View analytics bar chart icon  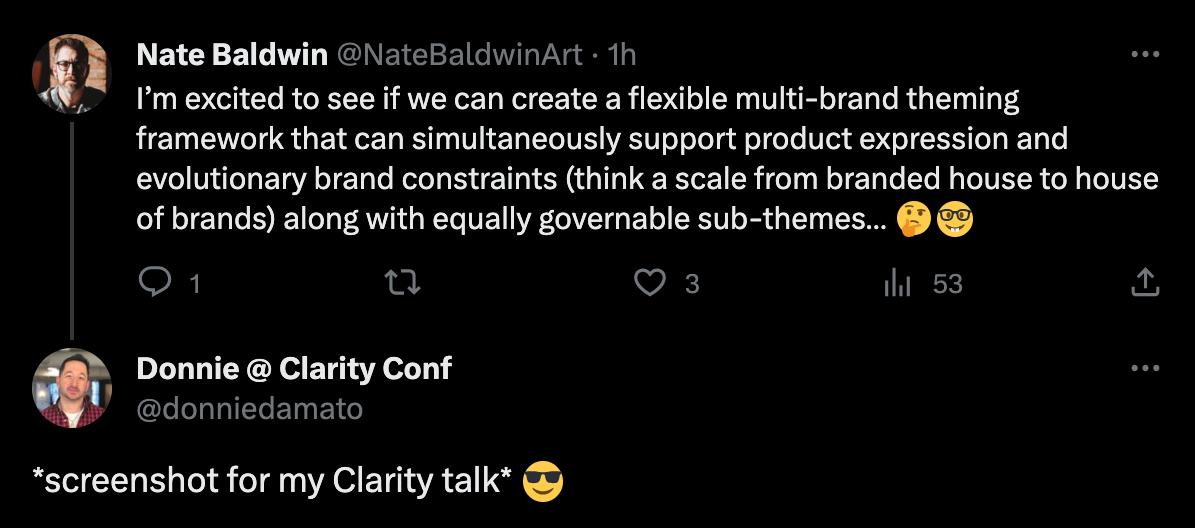897,283
